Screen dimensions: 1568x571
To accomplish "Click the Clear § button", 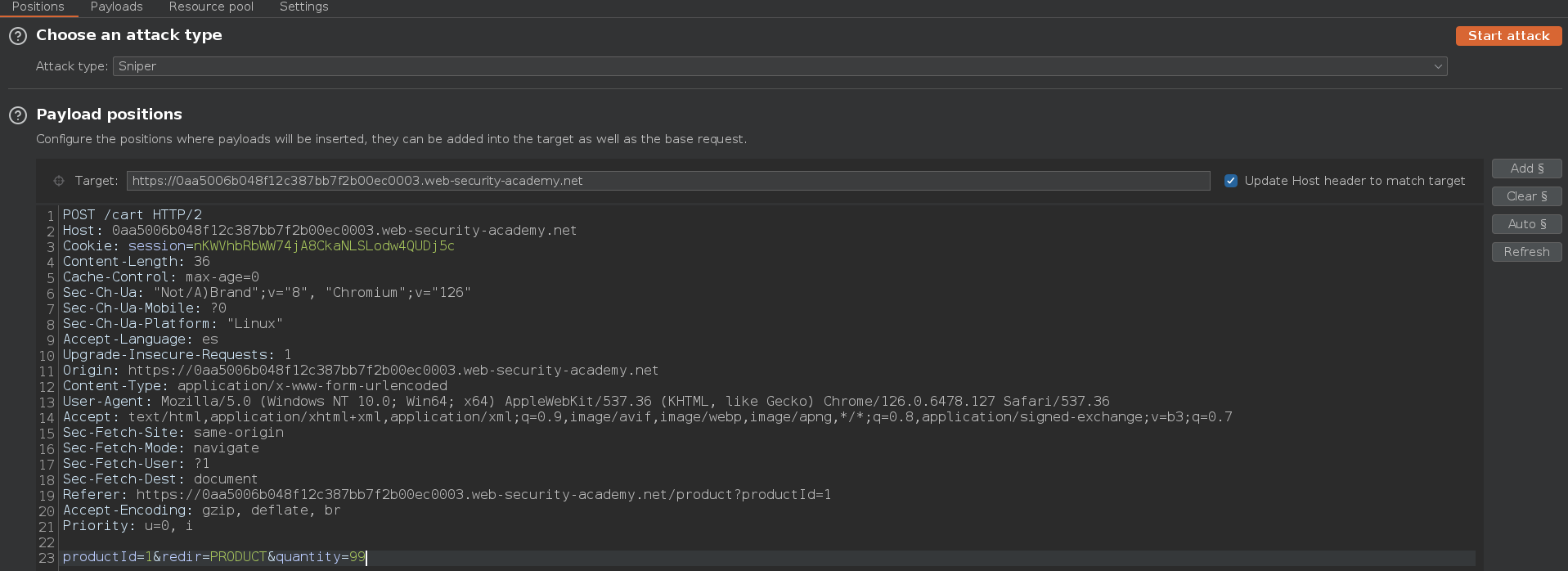I will (1526, 196).
